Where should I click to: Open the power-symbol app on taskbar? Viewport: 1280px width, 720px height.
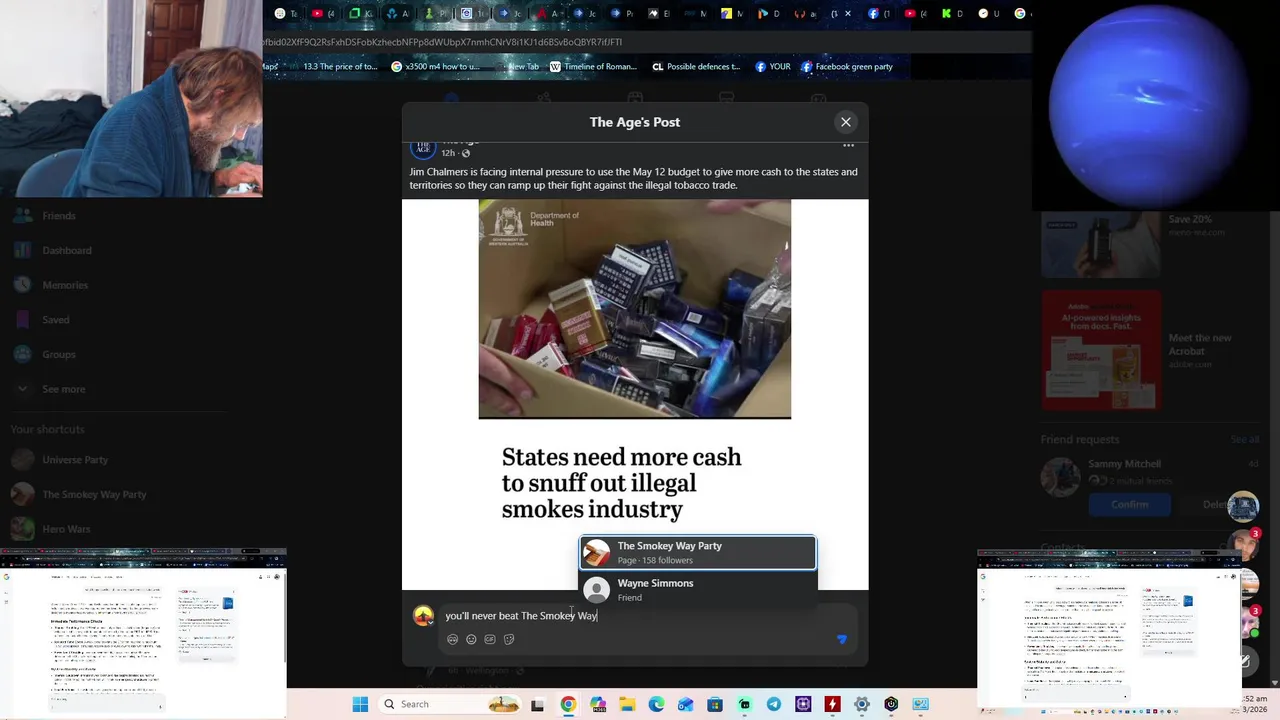891,704
